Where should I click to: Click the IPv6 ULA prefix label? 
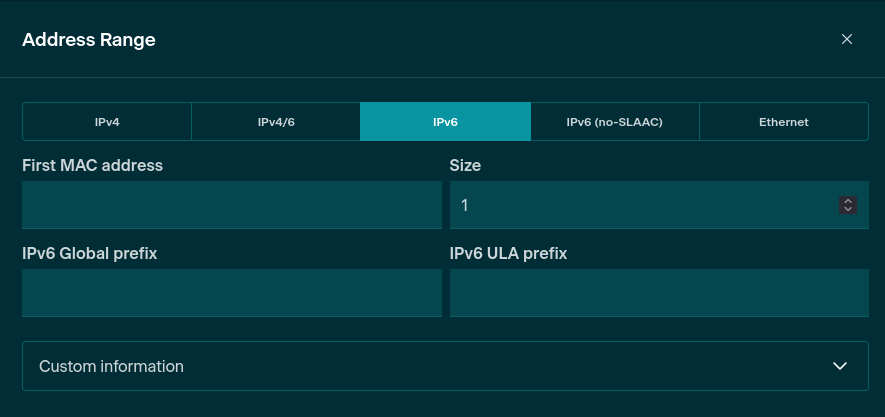point(508,253)
